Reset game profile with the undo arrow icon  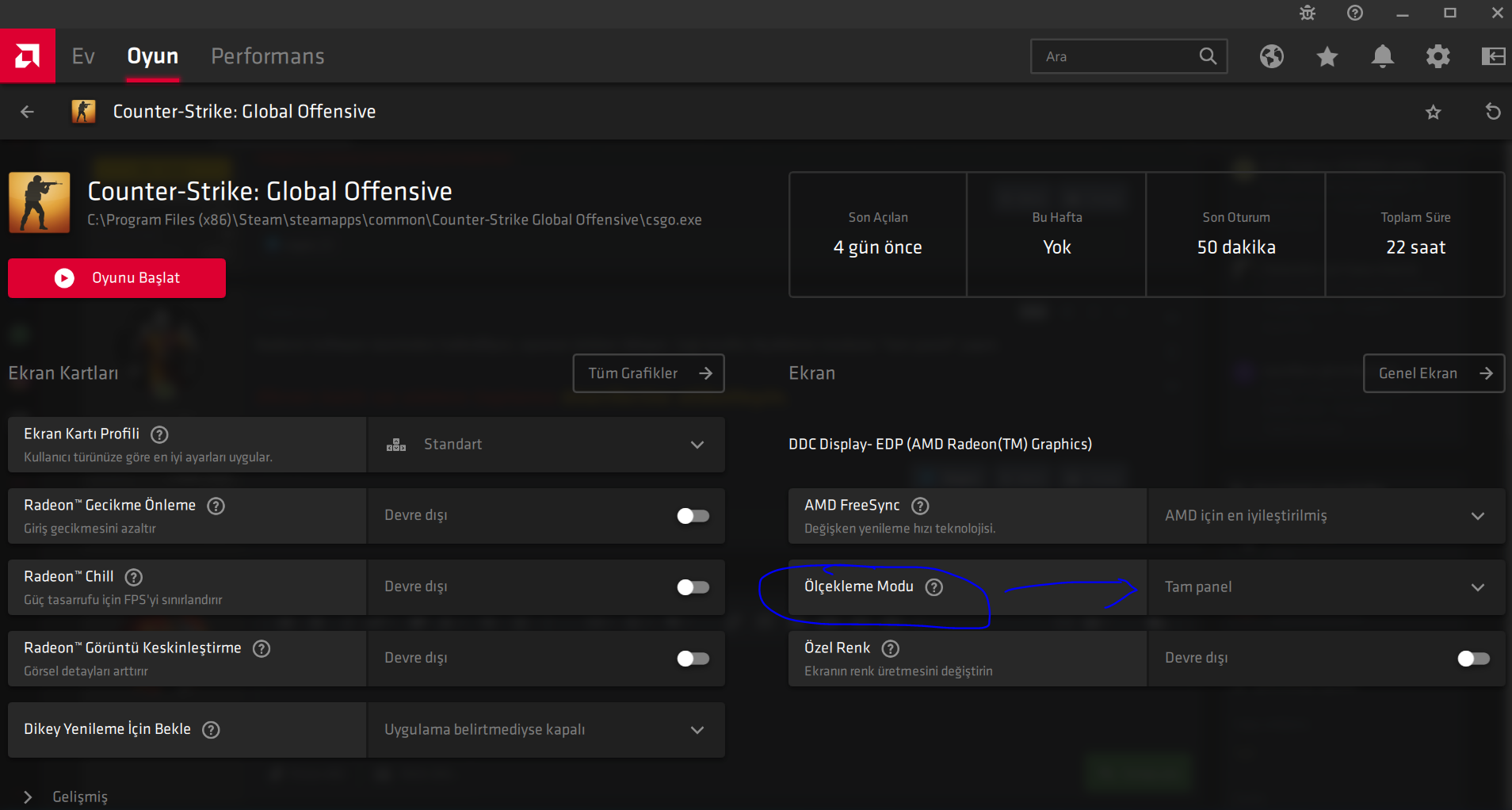1493,112
